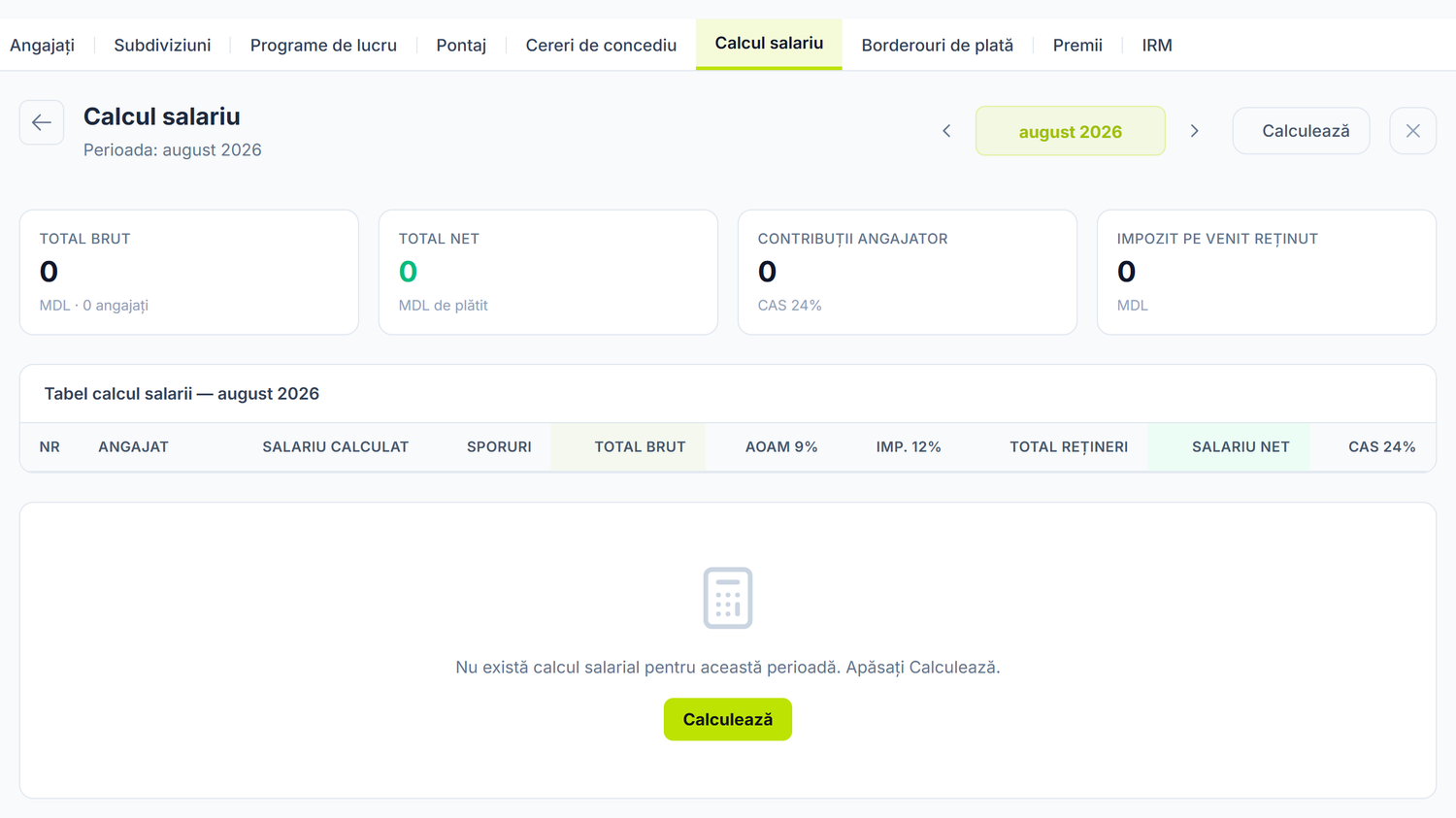Click the IMPOZIT PE VENIT REȚINUT card
This screenshot has height=818, width=1456.
[x=1267, y=273]
